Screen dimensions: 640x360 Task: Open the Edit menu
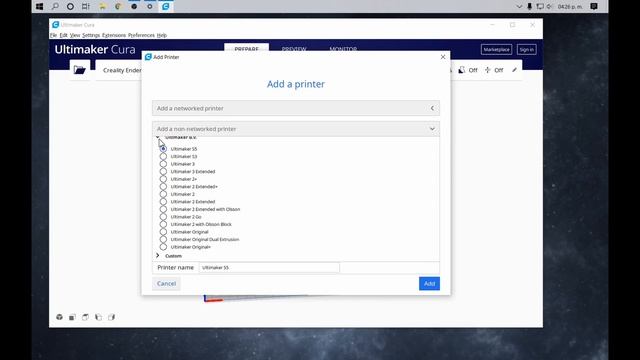(63, 36)
